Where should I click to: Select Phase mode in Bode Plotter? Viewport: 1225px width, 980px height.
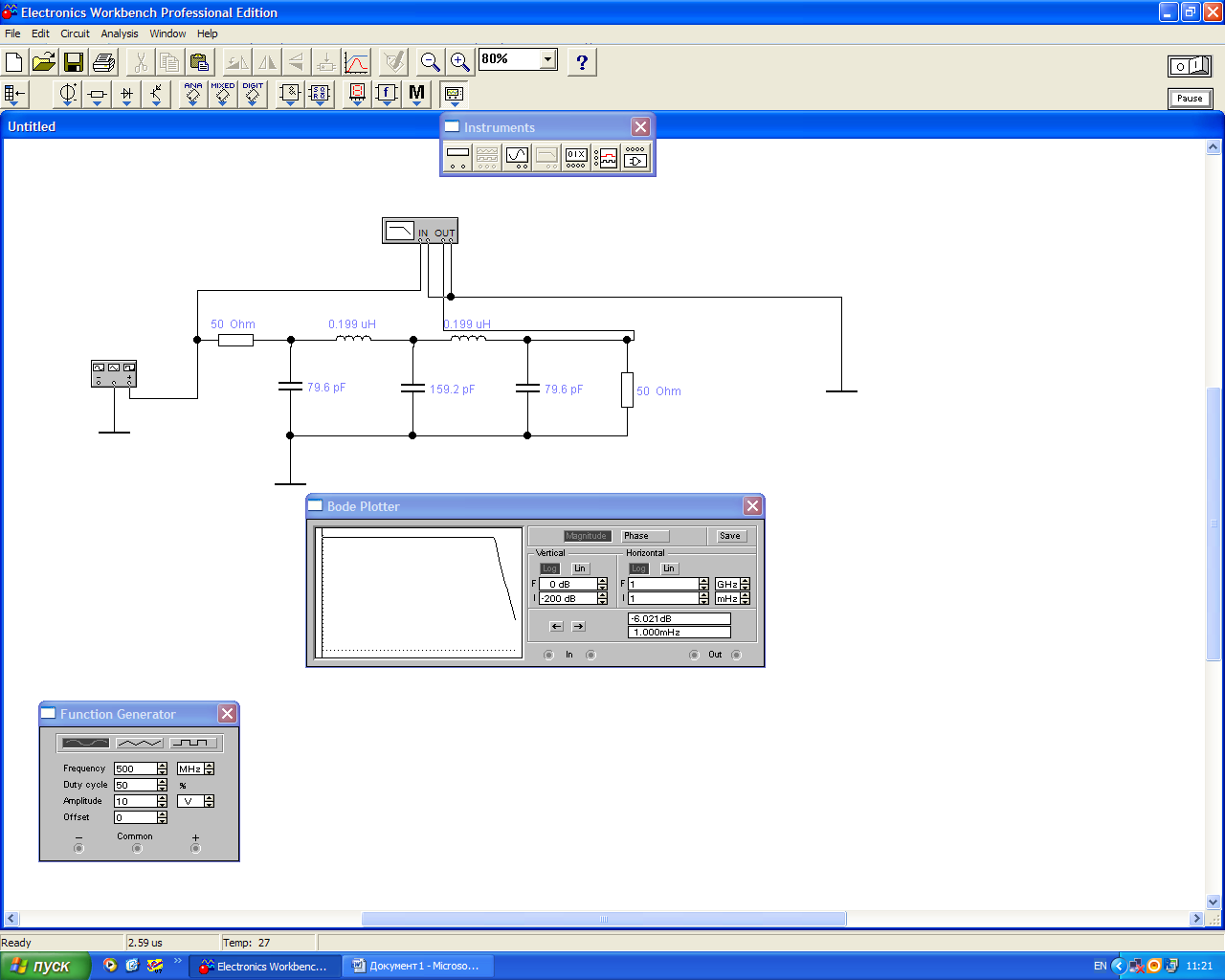coord(645,536)
